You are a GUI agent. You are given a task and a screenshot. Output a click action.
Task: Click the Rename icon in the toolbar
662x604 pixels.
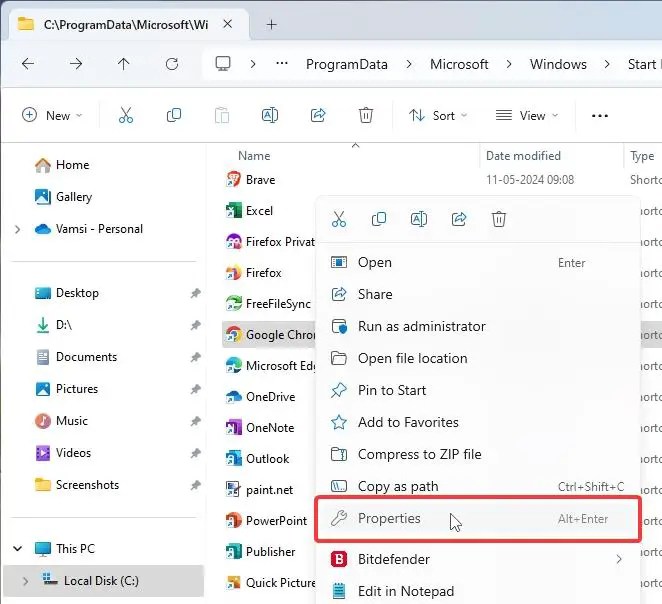click(270, 115)
